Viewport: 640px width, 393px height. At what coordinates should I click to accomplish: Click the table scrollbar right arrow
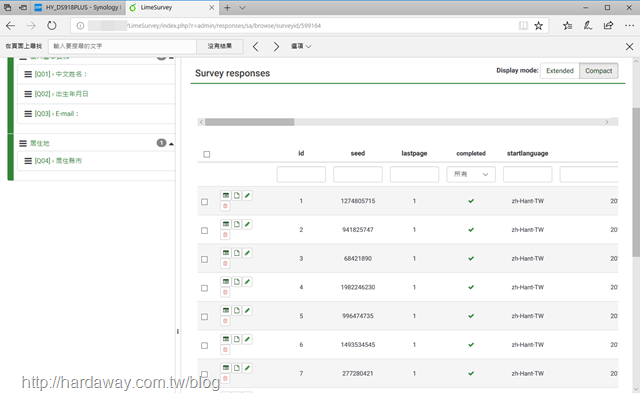(x=607, y=122)
